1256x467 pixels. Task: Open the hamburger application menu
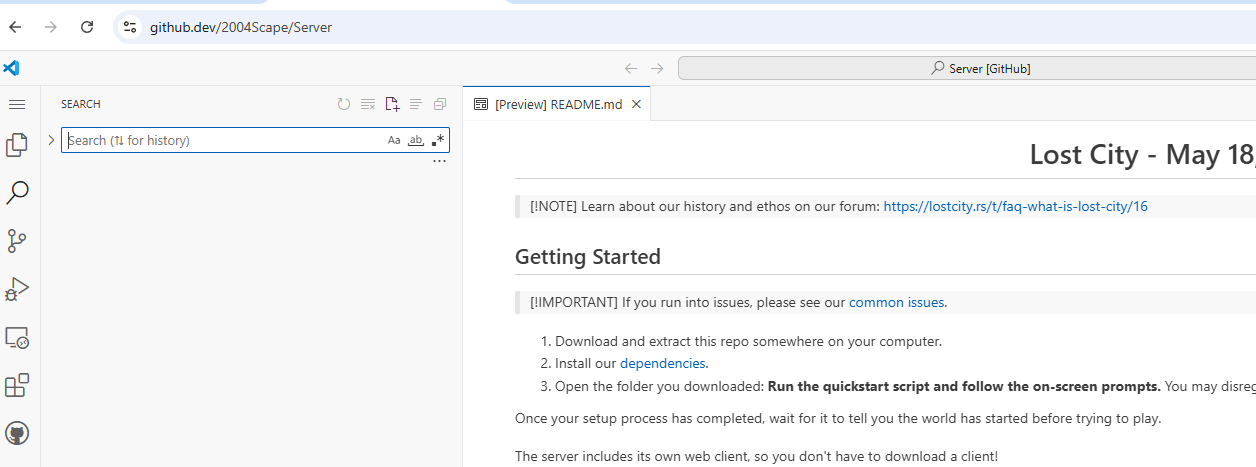16,104
